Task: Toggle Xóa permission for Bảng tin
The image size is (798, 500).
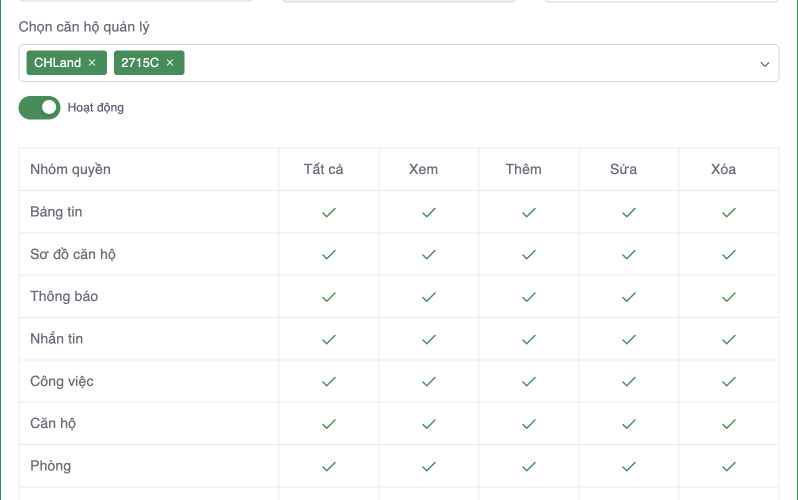Action: [x=729, y=212]
